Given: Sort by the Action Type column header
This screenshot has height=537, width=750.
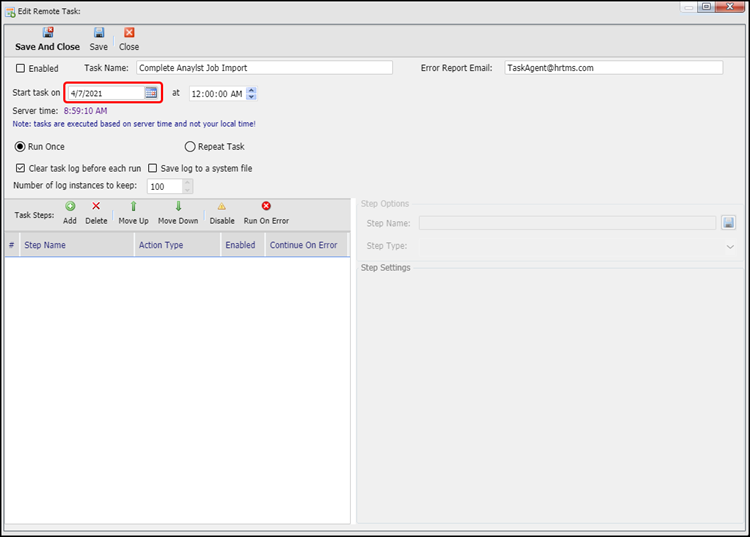Looking at the screenshot, I should pos(177,245).
